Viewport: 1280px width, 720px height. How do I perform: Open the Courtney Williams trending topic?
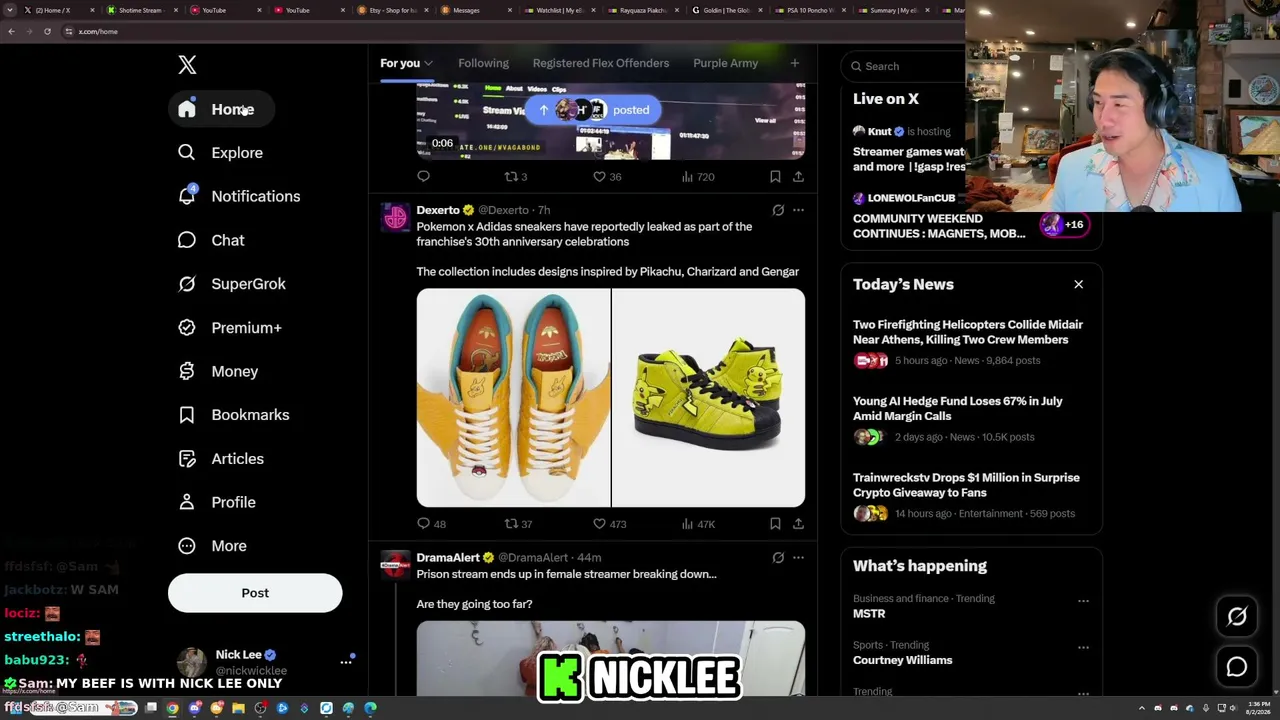pyautogui.click(x=903, y=660)
